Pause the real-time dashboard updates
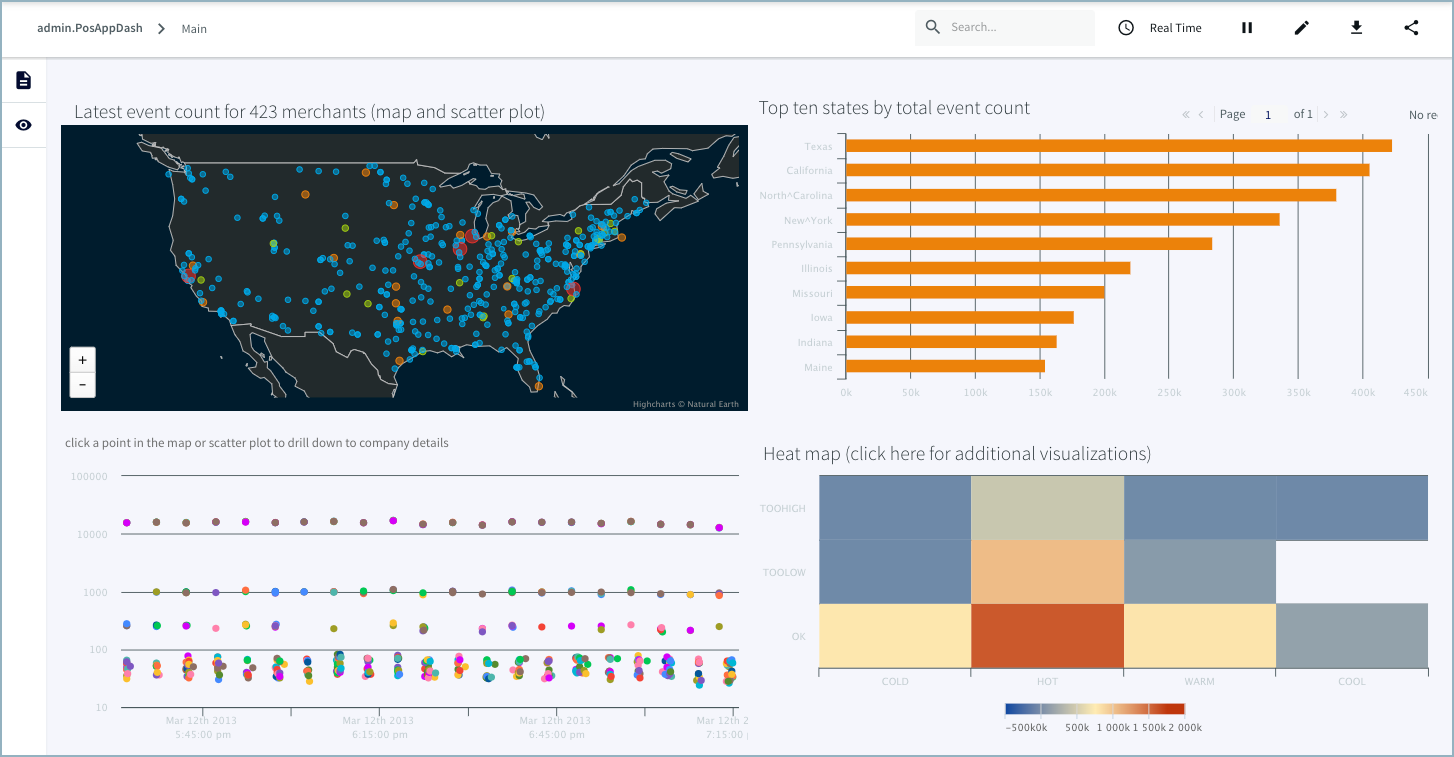1454x757 pixels. (1247, 28)
